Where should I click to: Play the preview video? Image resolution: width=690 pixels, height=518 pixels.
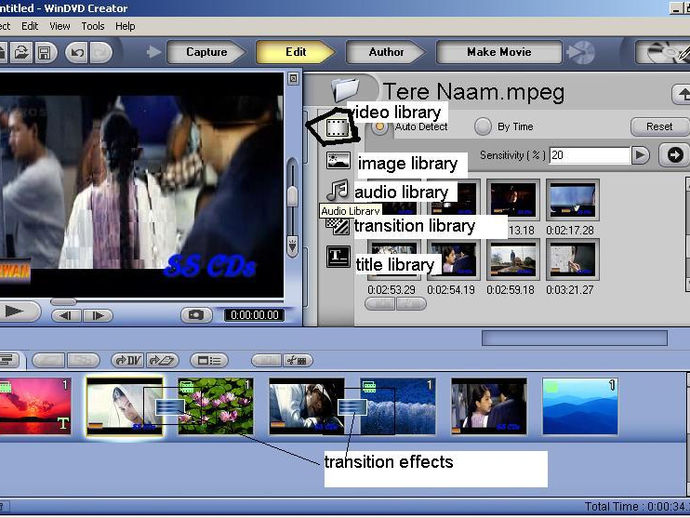18,312
